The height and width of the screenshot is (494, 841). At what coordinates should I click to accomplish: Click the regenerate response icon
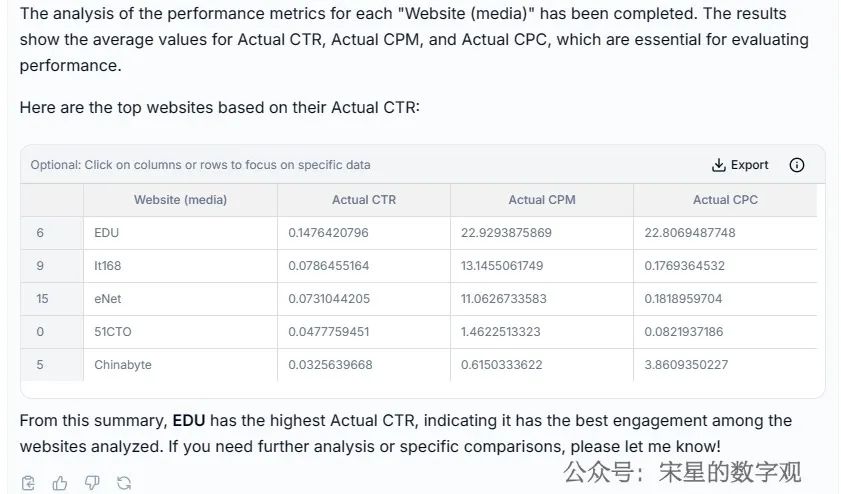124,483
